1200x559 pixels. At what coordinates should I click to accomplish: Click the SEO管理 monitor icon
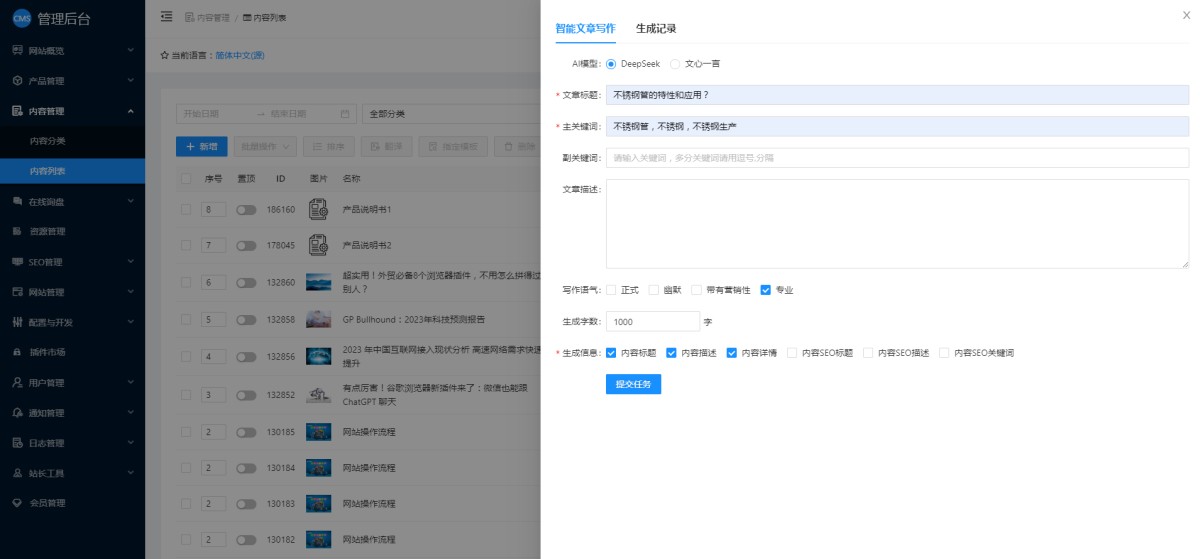17,262
